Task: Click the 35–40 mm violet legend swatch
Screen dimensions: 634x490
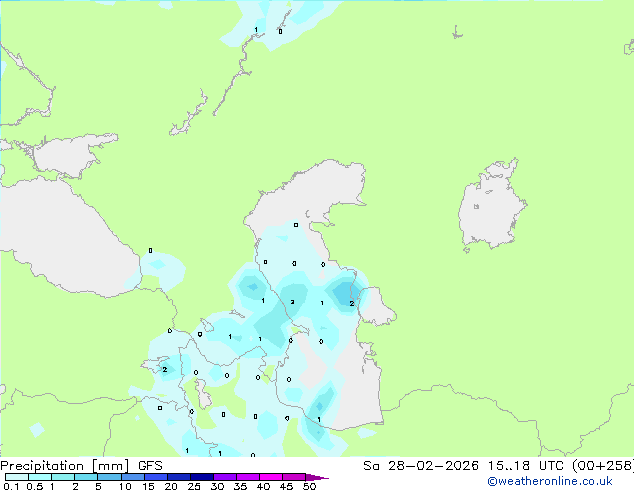Action: click(248, 477)
